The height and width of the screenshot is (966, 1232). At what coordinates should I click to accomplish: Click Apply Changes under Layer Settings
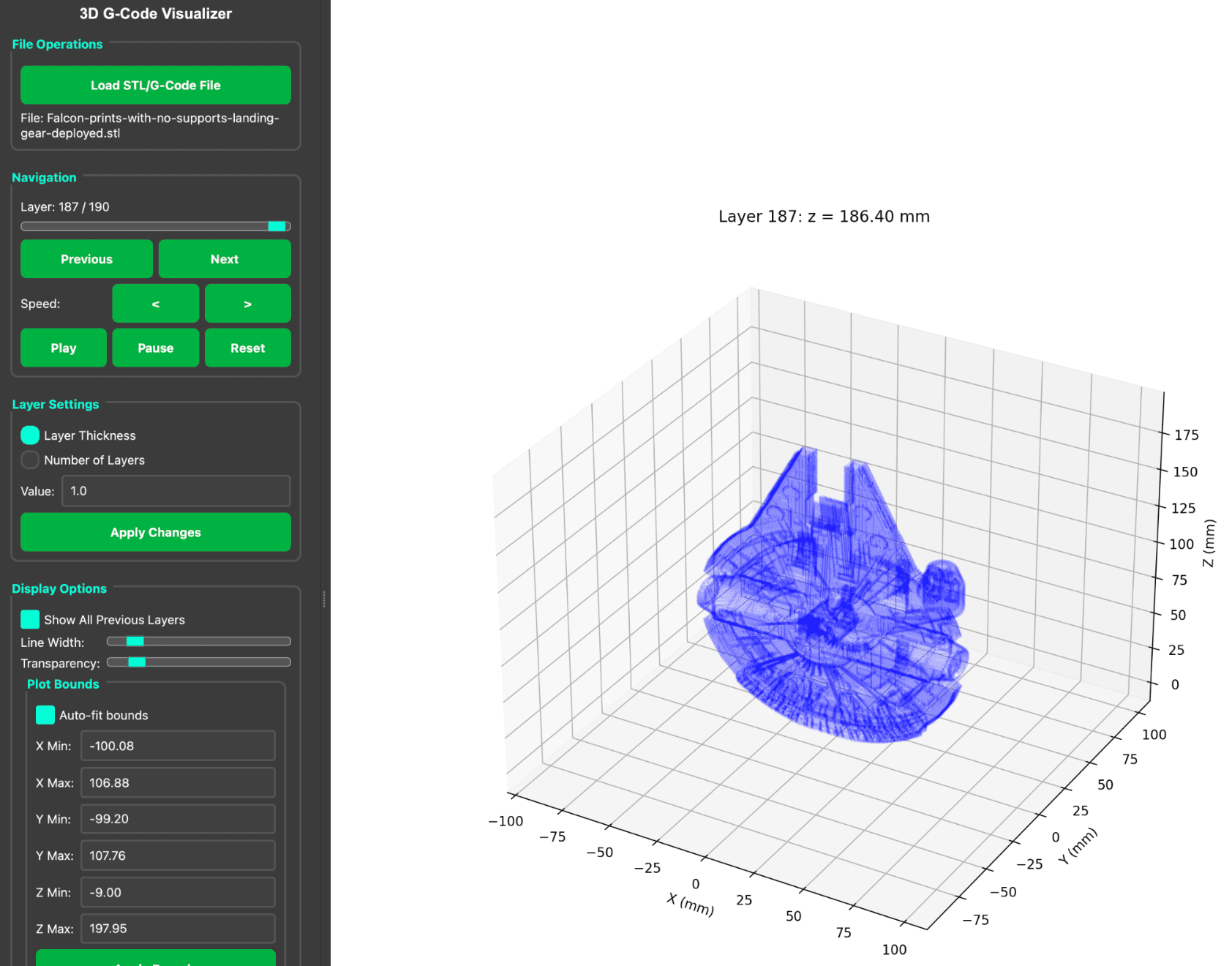[155, 532]
